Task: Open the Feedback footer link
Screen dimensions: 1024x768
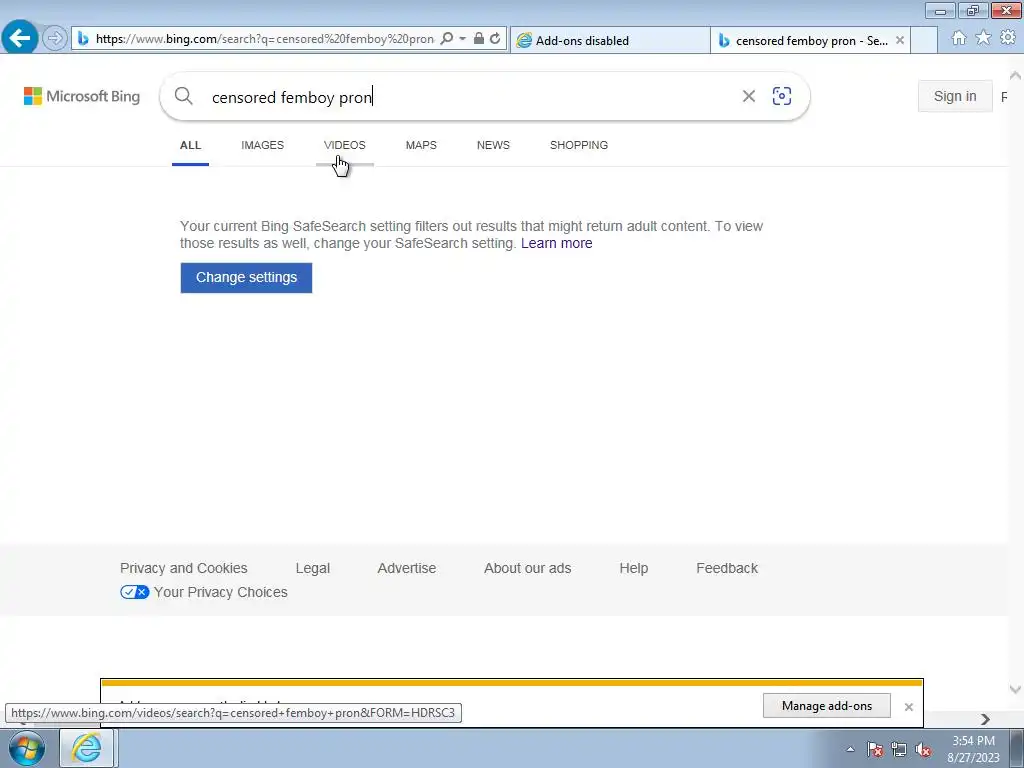Action: (x=727, y=568)
